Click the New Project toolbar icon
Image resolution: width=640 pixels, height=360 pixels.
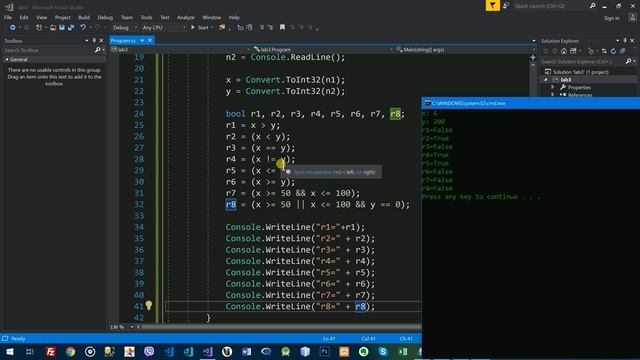[39, 27]
